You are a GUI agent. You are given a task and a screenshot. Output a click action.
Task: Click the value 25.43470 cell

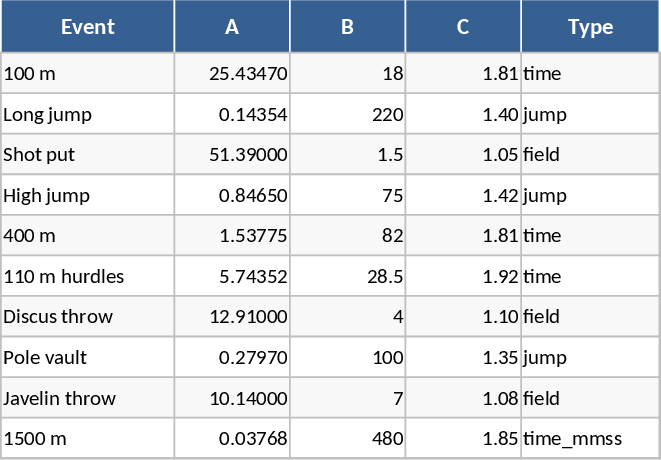click(x=232, y=73)
